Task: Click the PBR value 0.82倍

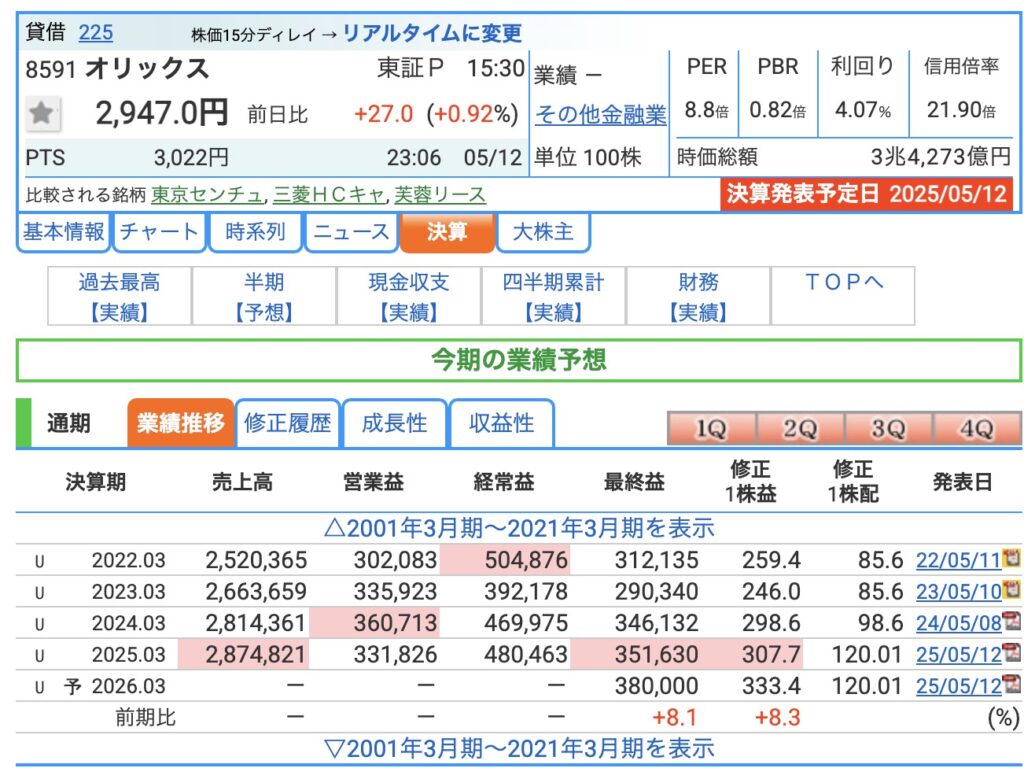Action: 778,110
